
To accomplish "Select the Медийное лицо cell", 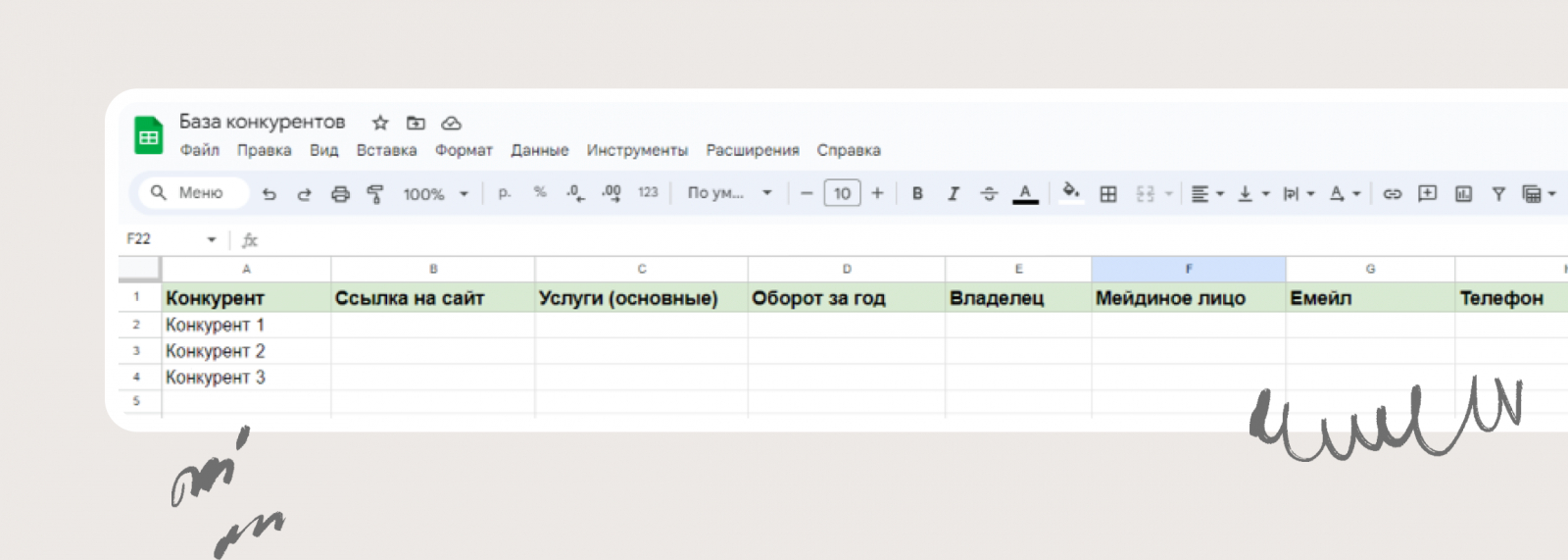I will tap(1189, 298).
